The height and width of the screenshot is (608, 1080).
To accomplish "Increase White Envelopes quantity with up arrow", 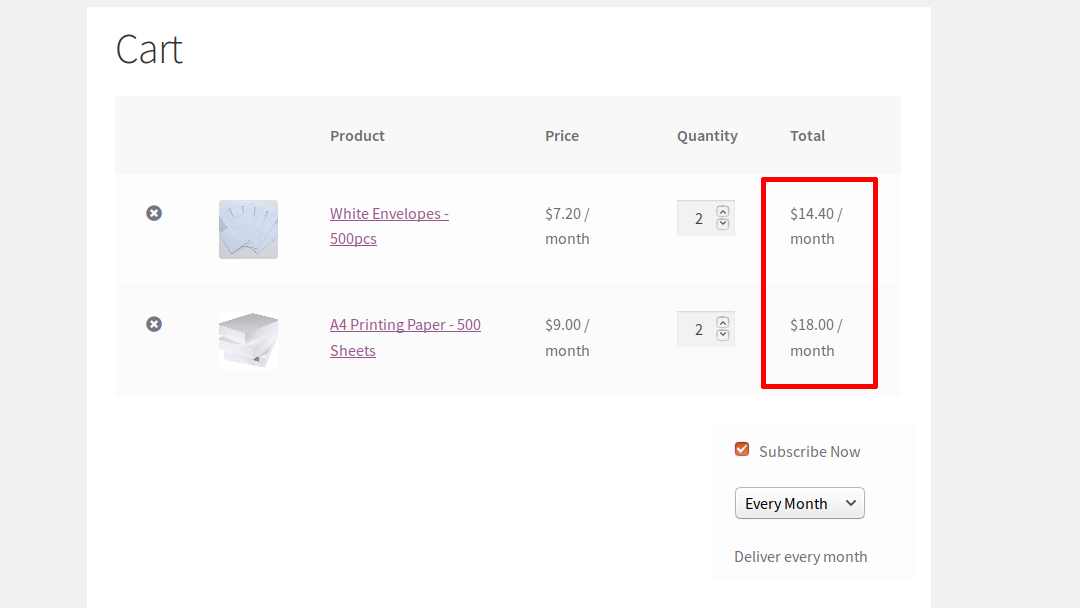I will pyautogui.click(x=723, y=211).
